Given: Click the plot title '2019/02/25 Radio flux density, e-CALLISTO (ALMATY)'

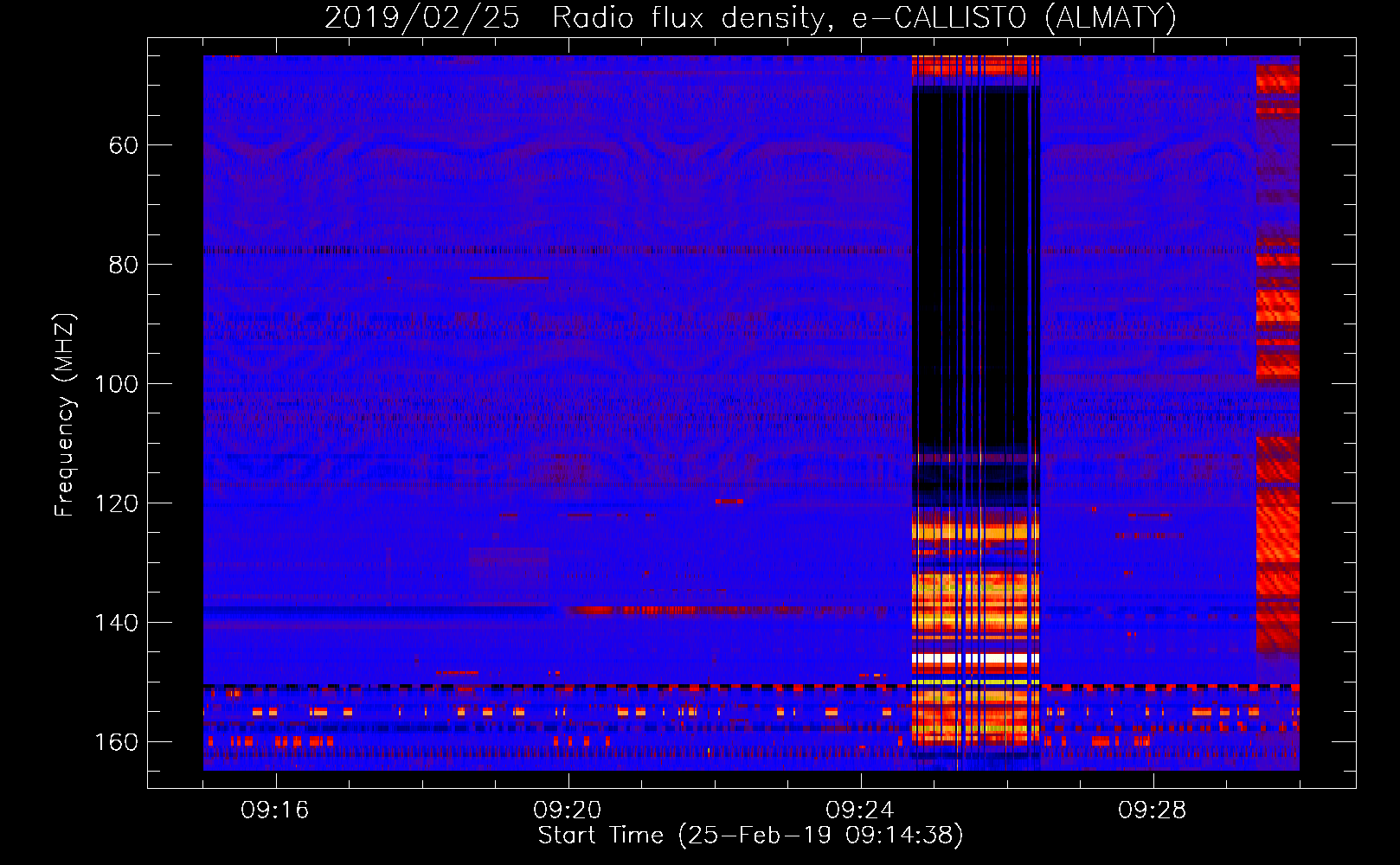Looking at the screenshot, I should coord(750,18).
